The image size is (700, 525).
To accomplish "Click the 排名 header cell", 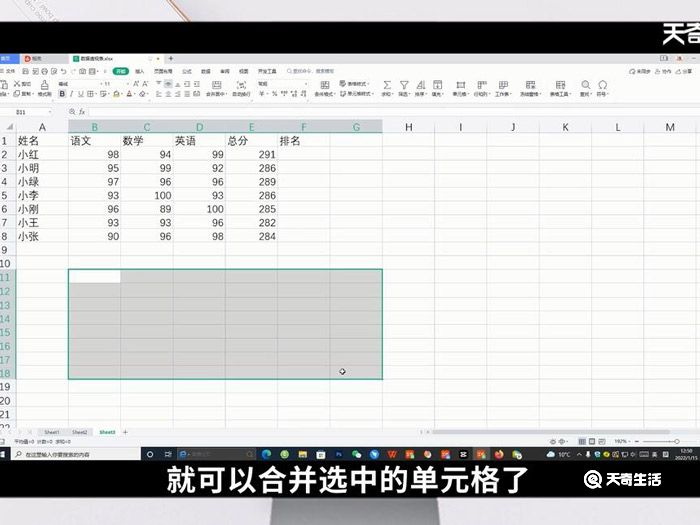I will point(304,141).
